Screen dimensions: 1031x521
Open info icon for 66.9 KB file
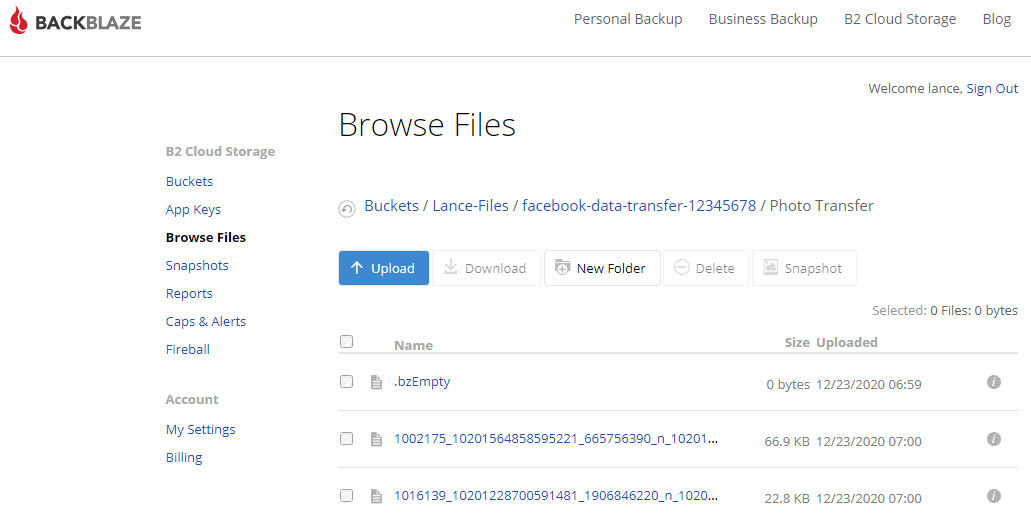994,439
